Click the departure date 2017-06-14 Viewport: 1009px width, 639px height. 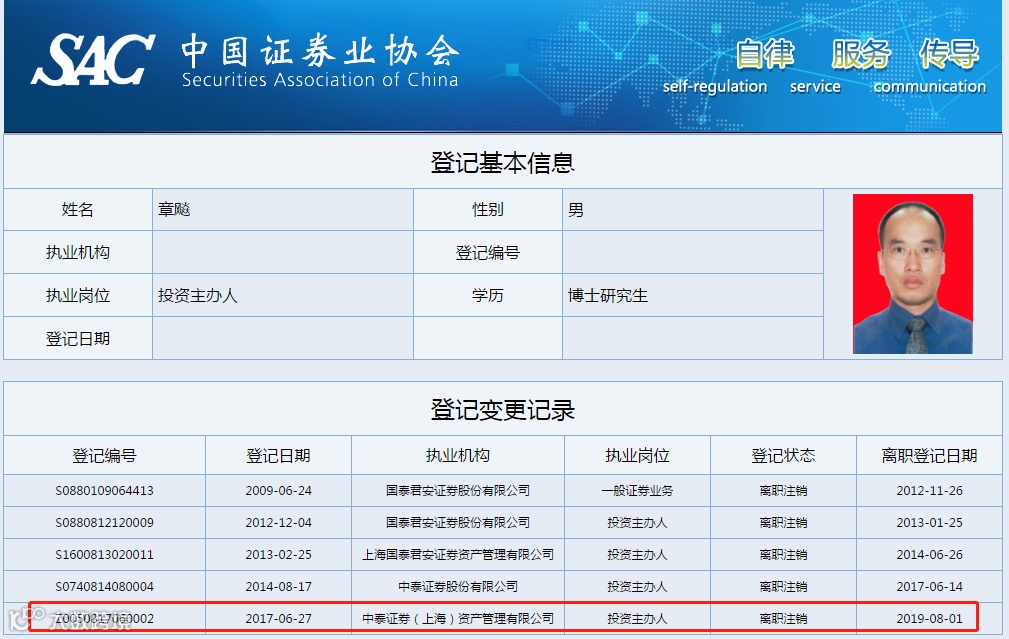(929, 587)
